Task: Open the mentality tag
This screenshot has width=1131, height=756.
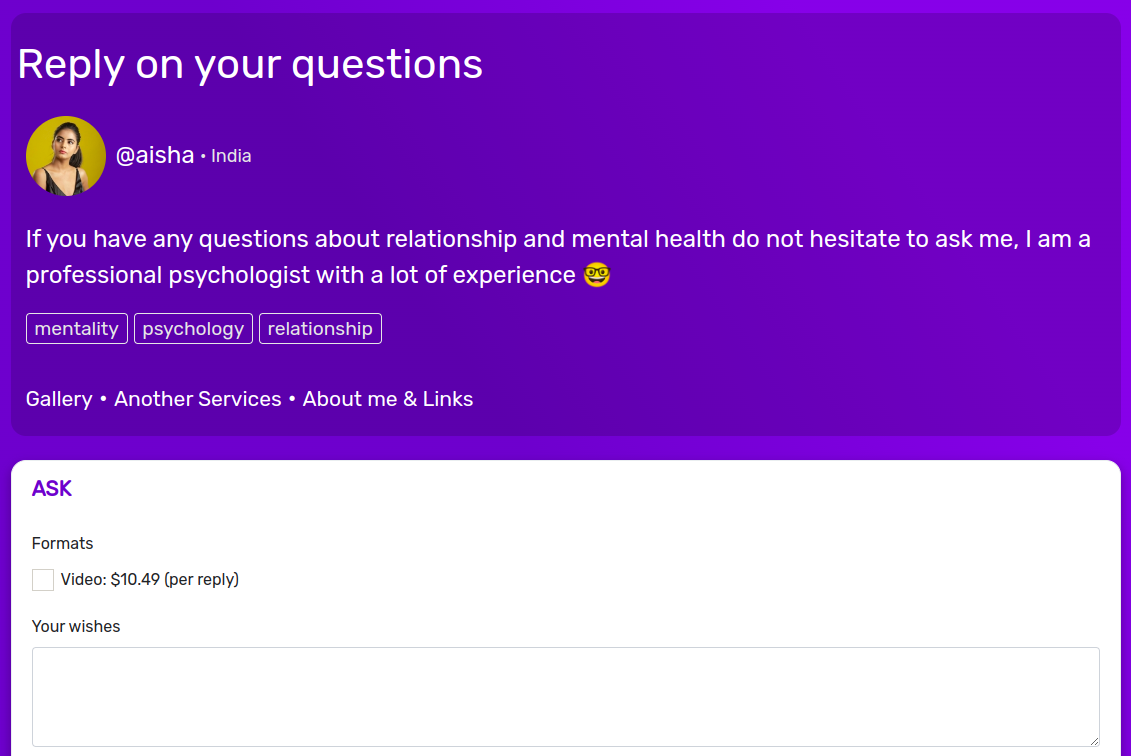Action: coord(76,329)
